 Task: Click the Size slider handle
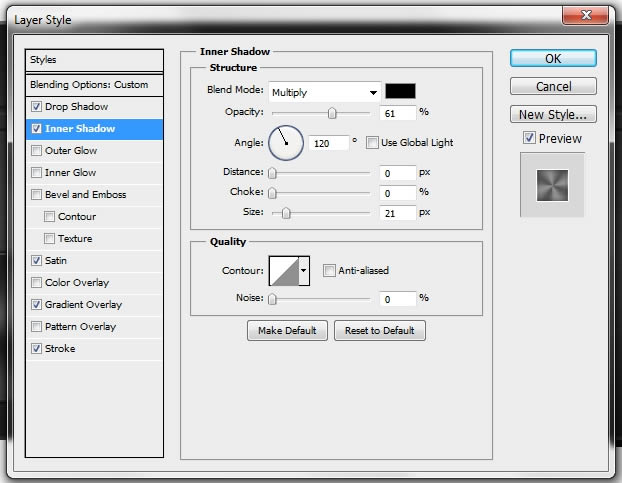coord(286,213)
